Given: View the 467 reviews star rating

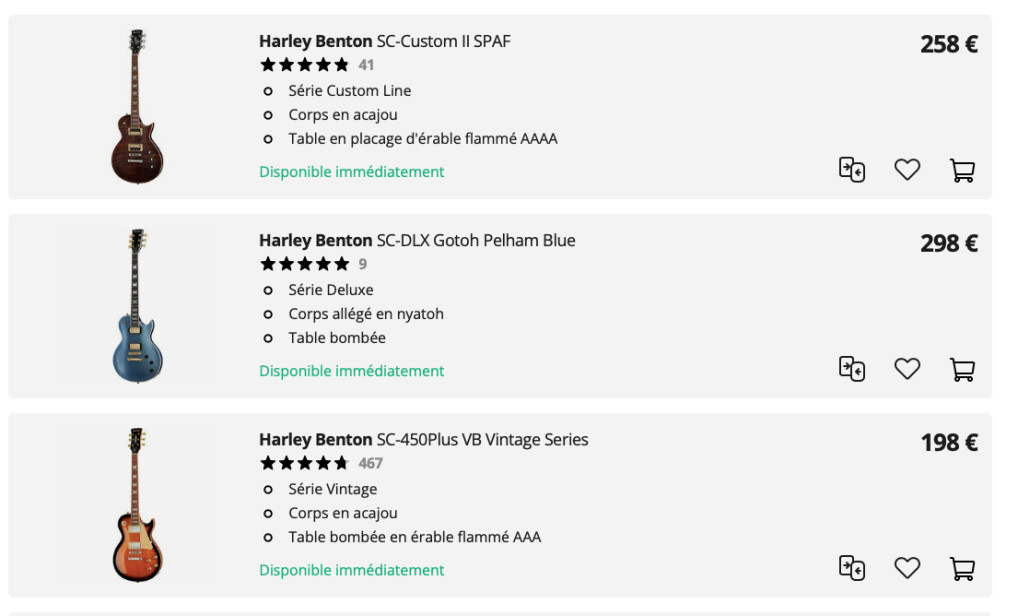Looking at the screenshot, I should click(x=305, y=463).
